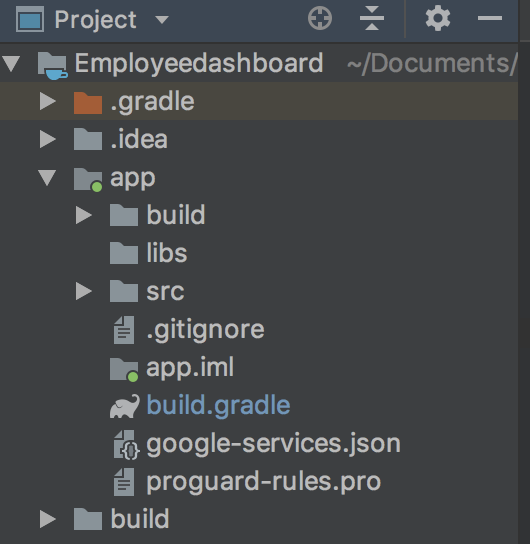The height and width of the screenshot is (544, 530).
Task: Click the Project window icon in header
Action: coord(30,19)
